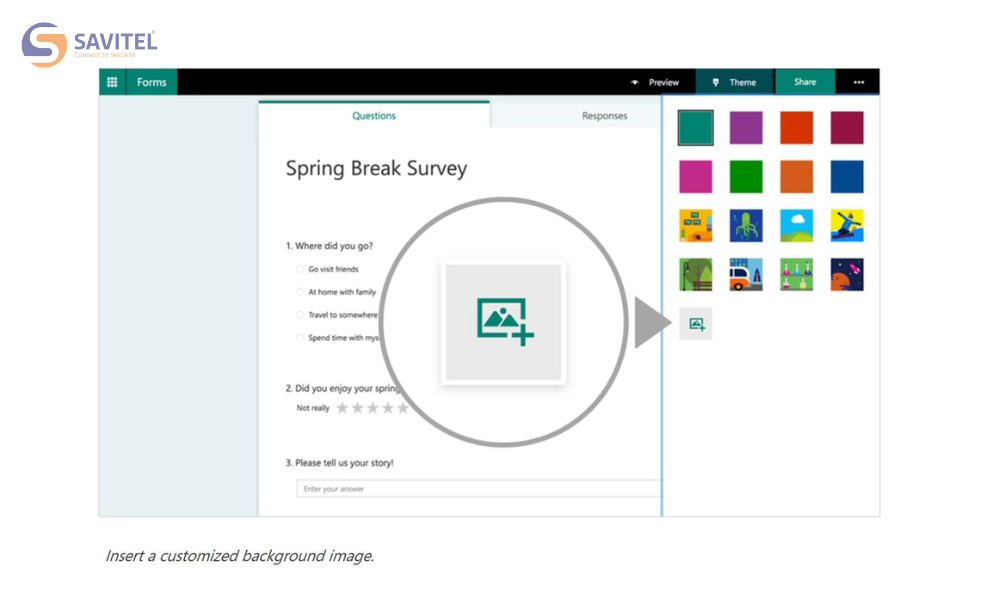The width and height of the screenshot is (1000, 600).
Task: Choose the yellow building theme image
Action: click(695, 226)
